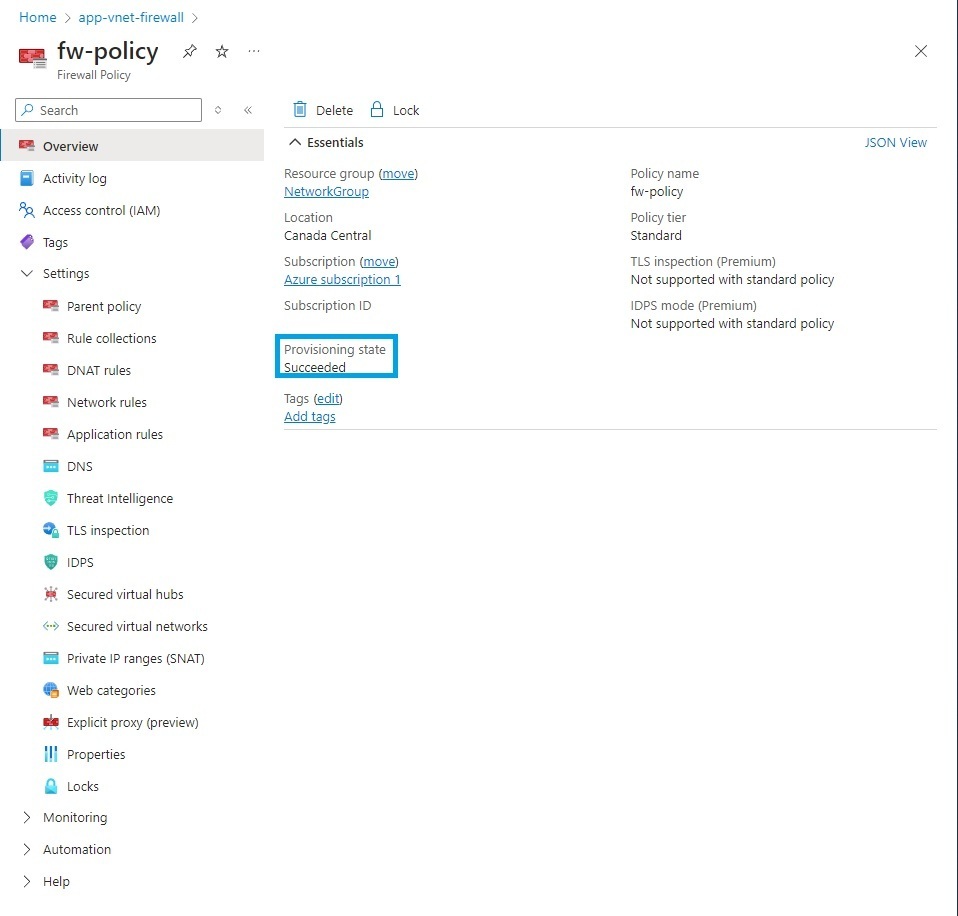Collapse the Essentials section
The height and width of the screenshot is (916, 958).
pos(295,142)
